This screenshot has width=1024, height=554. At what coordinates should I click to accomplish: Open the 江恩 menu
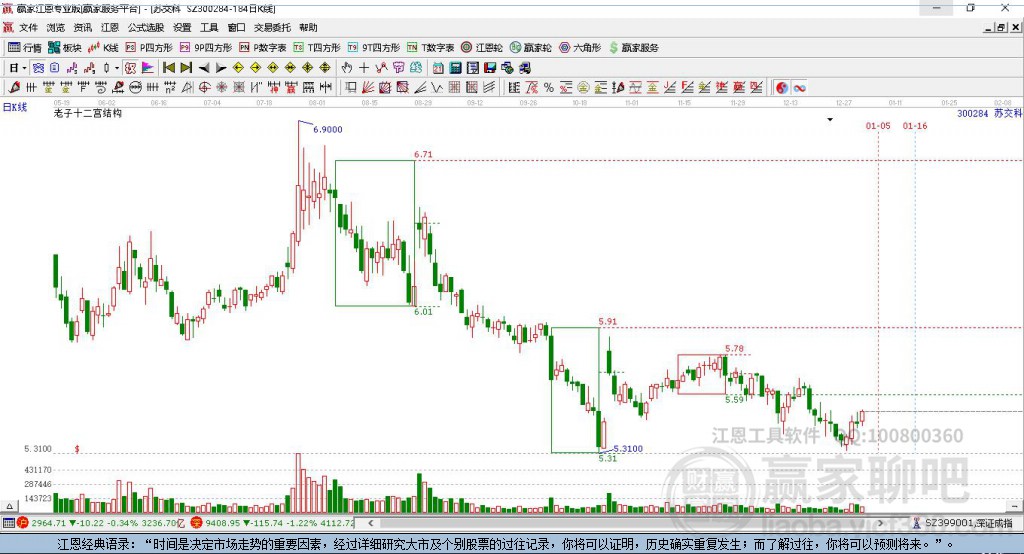[110, 27]
